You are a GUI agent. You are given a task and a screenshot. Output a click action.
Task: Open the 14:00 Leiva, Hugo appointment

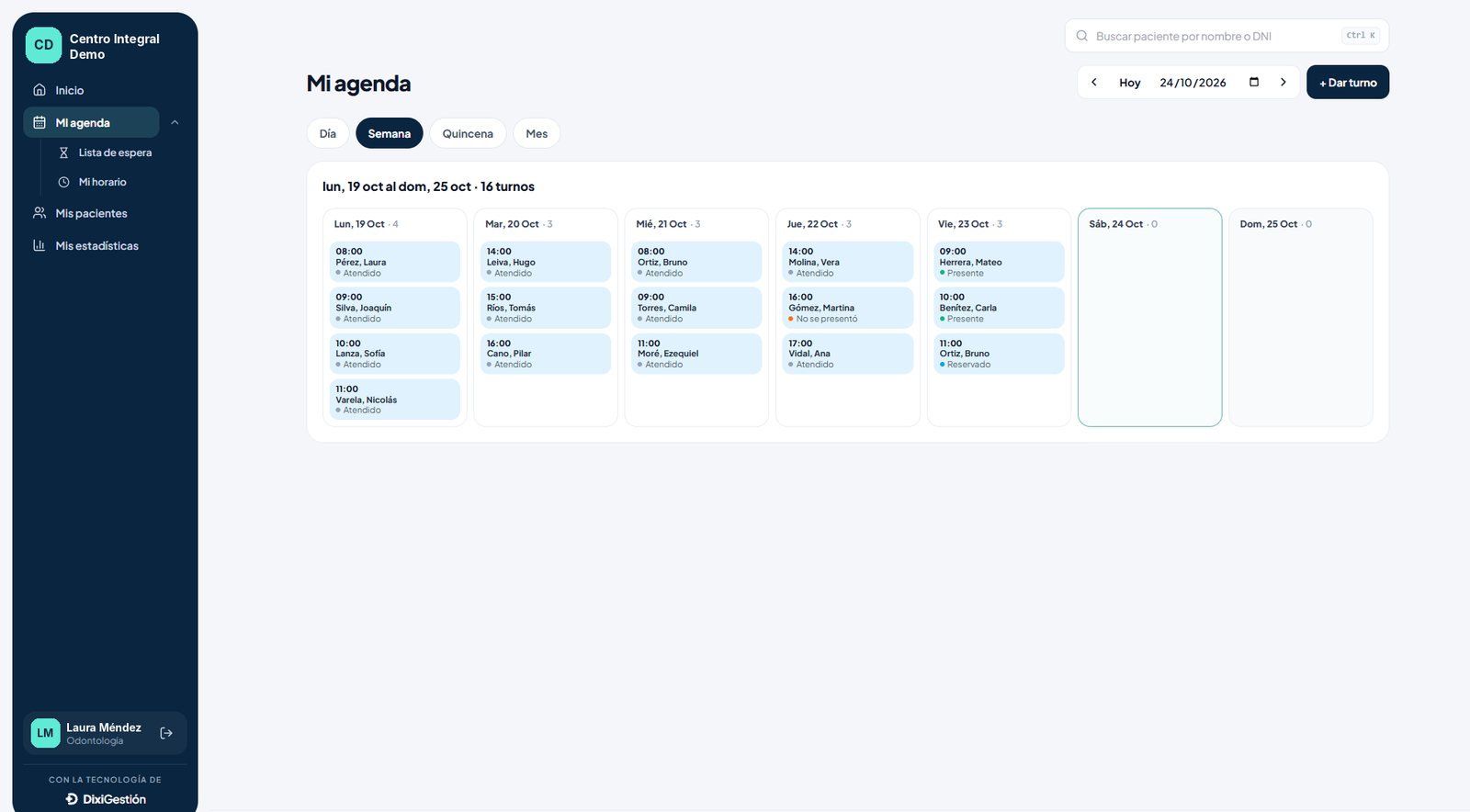pyautogui.click(x=546, y=262)
